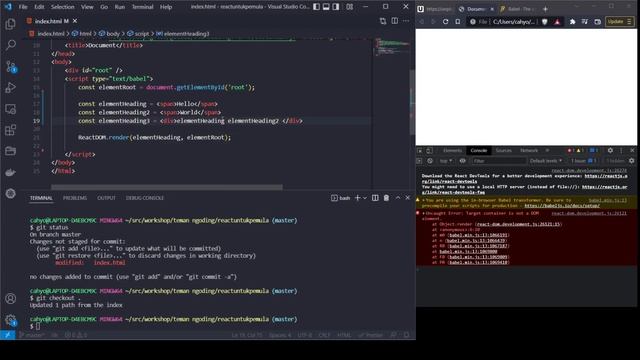640x360 pixels.
Task: Kill terminal with trash icon
Action: click(386, 198)
